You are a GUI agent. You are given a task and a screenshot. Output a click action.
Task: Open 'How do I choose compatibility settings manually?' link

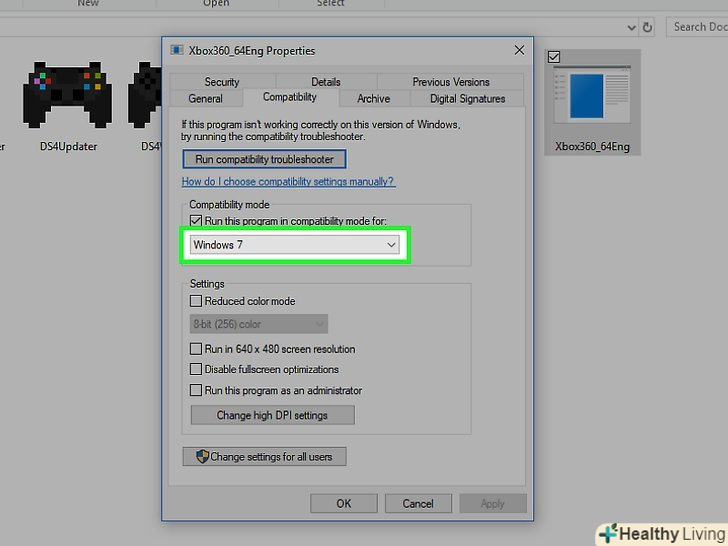pos(288,182)
